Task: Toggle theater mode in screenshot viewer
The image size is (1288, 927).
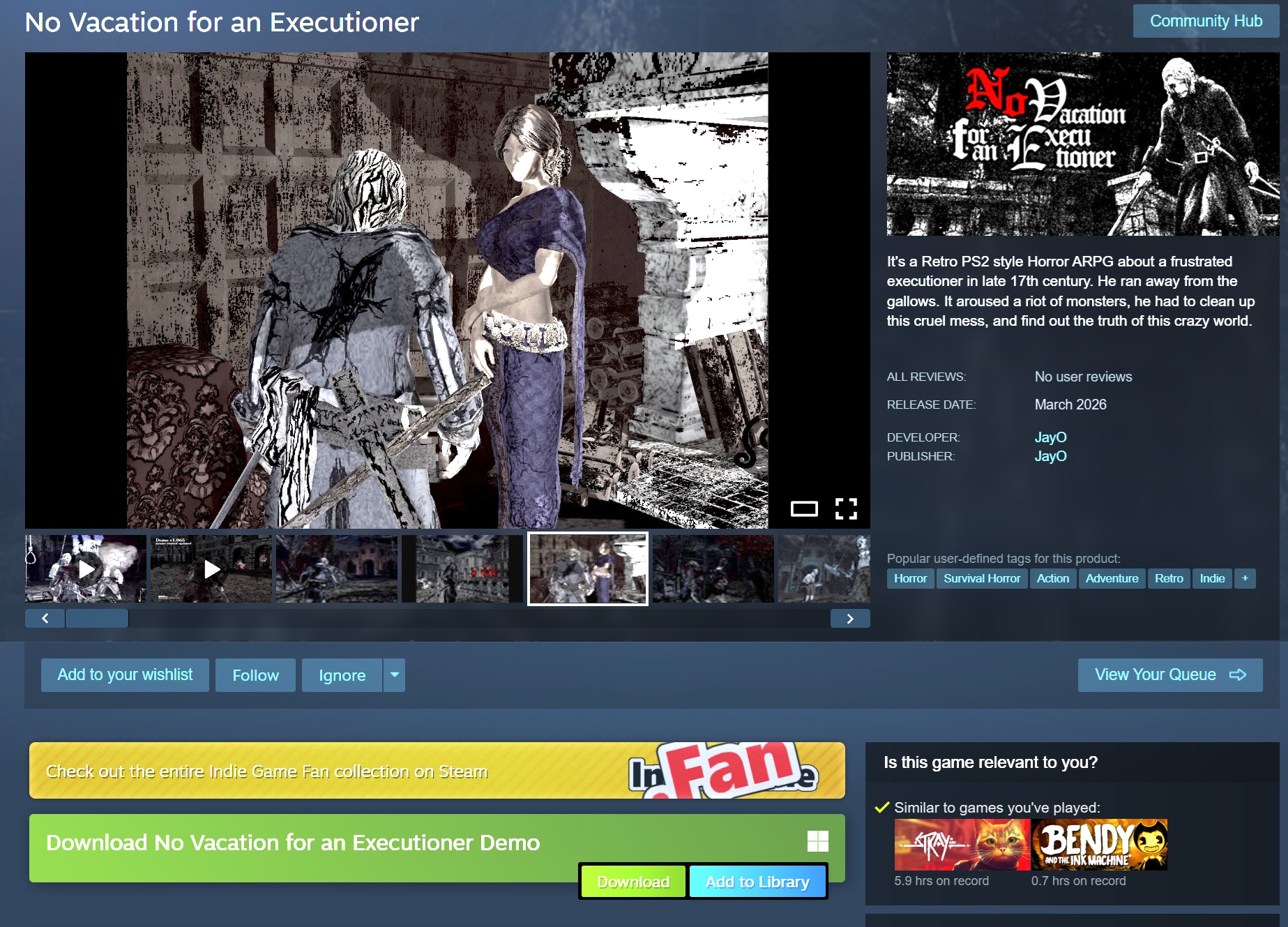Action: [804, 508]
